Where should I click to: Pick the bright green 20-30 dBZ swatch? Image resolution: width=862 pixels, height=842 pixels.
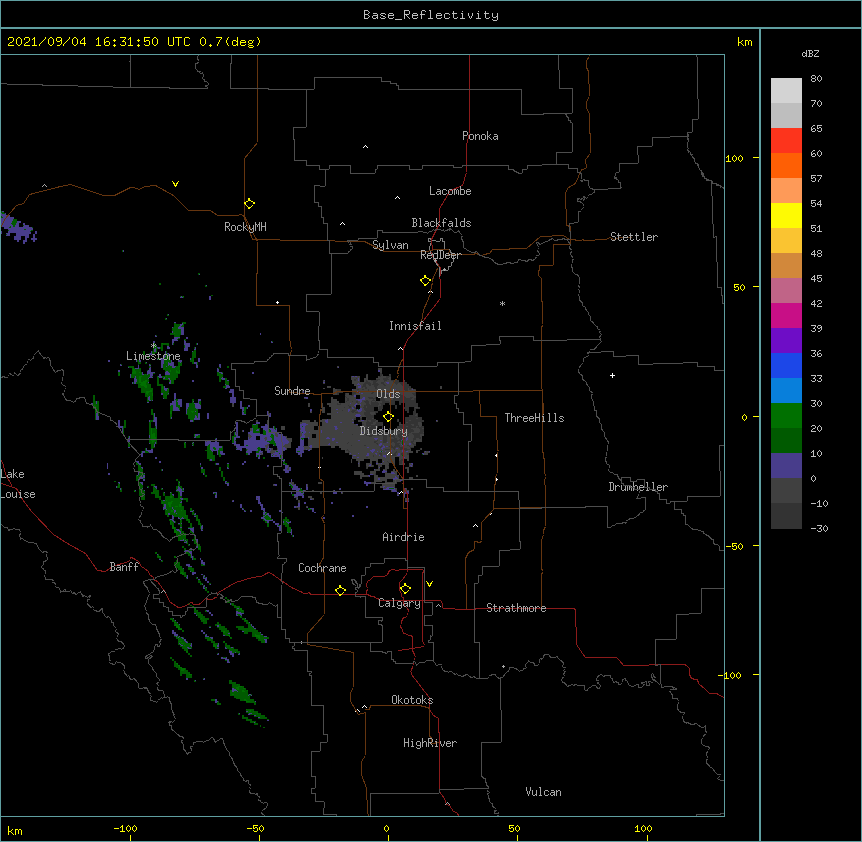(x=786, y=416)
